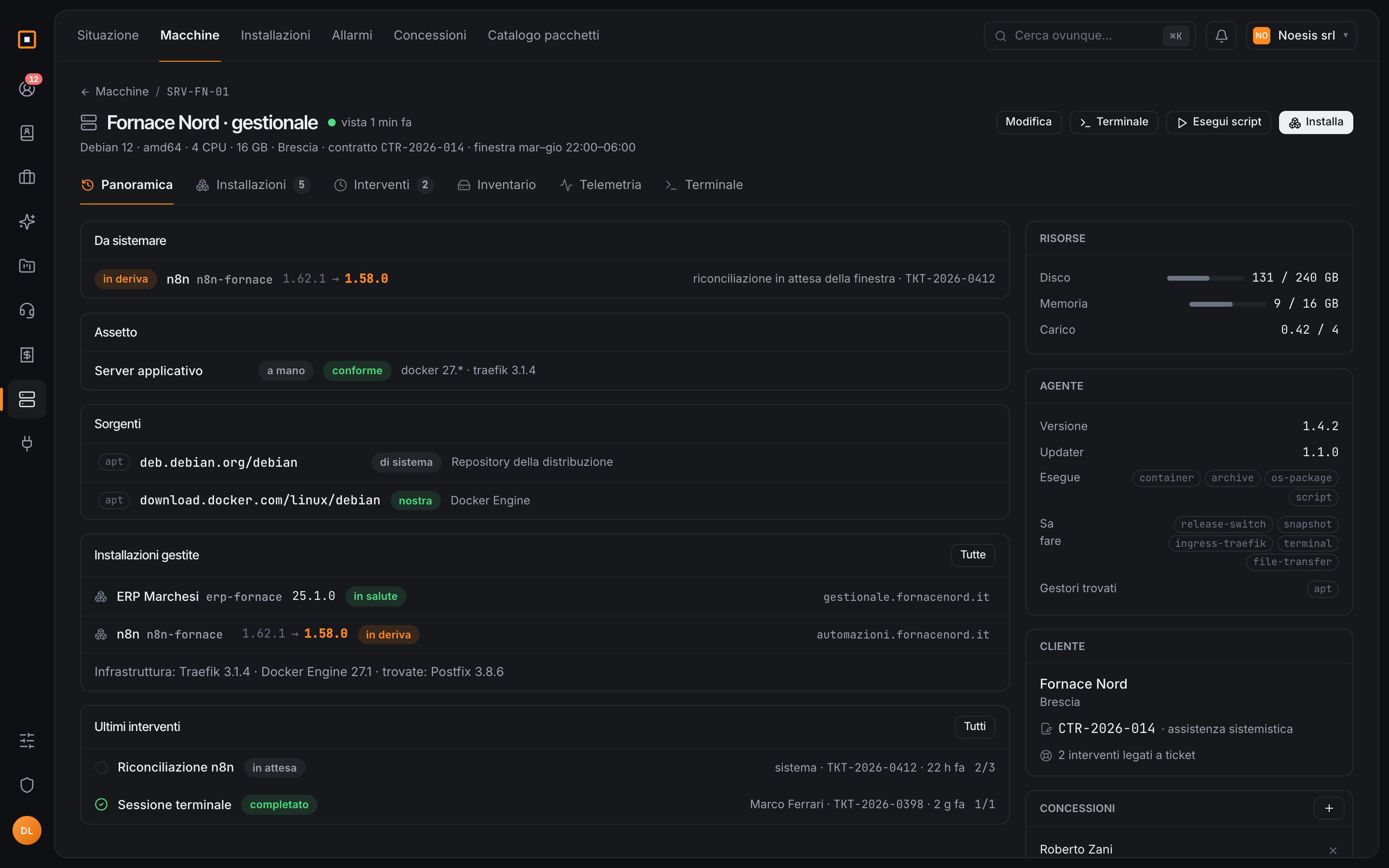Show all interventions with Tutti button
The height and width of the screenshot is (868, 1389).
coord(975,727)
